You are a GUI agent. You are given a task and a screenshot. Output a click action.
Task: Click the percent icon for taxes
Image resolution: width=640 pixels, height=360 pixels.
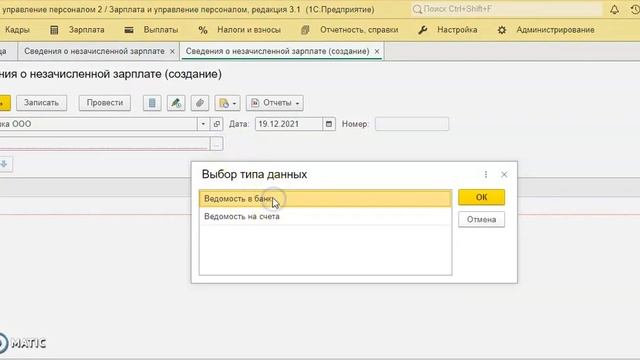pos(202,30)
